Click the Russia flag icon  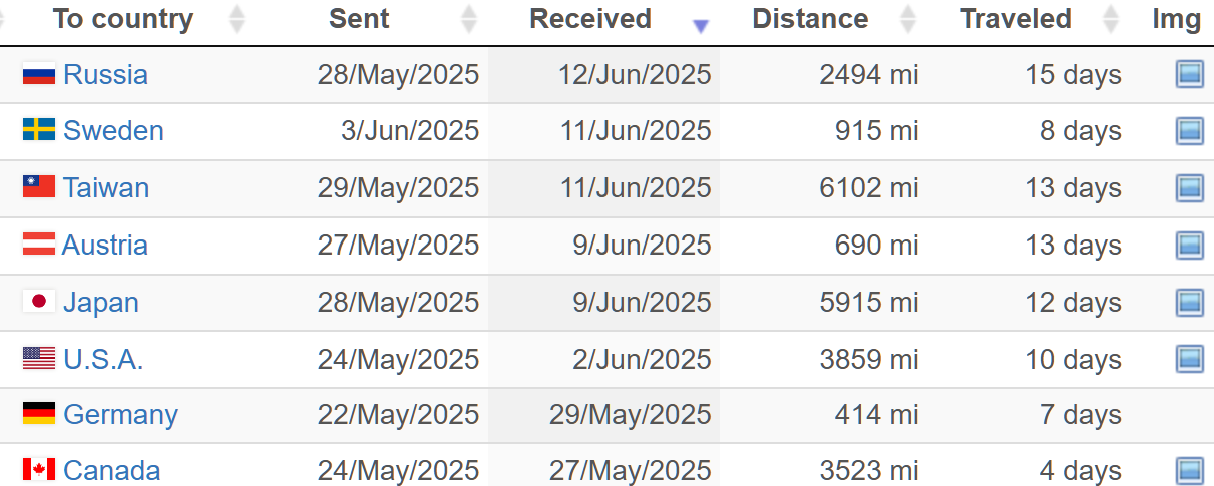(39, 73)
